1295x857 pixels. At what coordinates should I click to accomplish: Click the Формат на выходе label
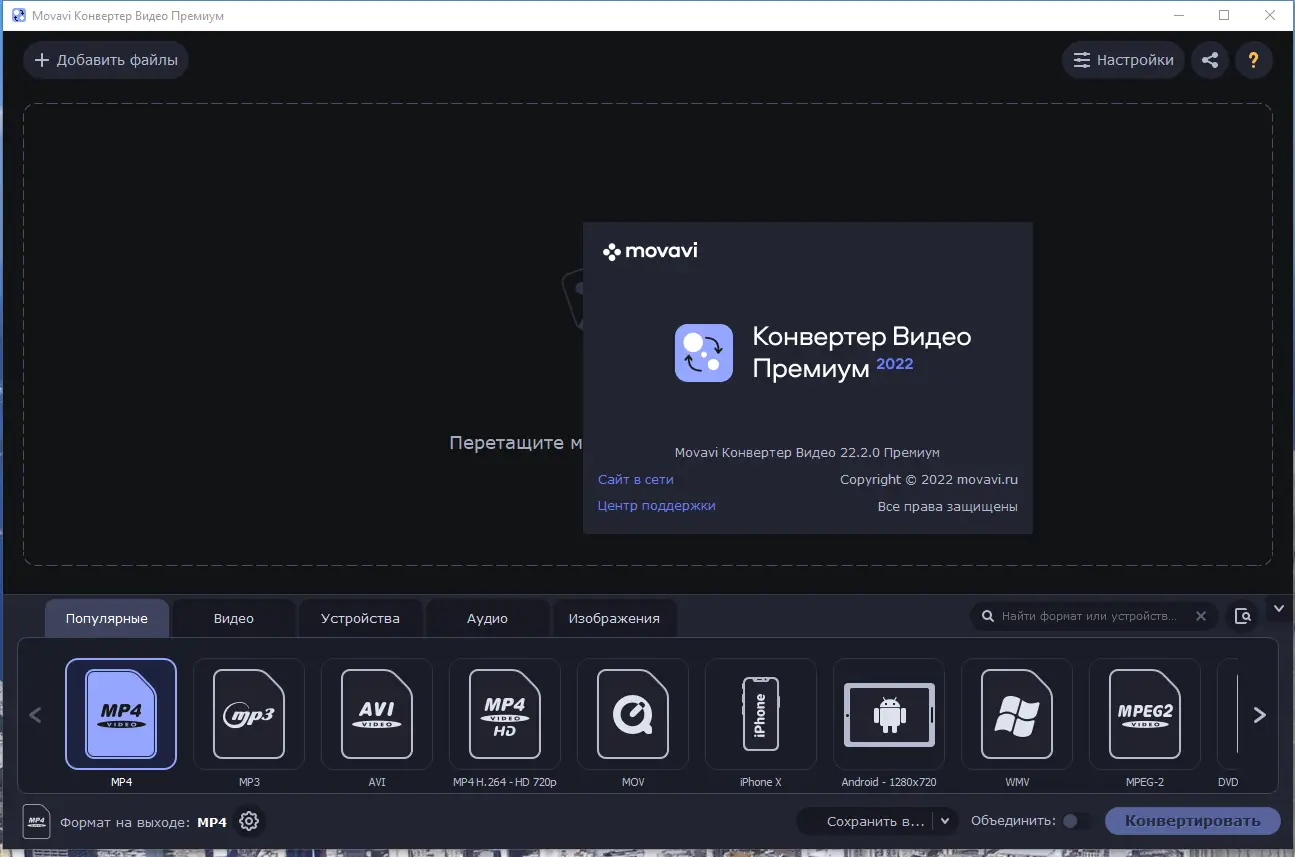(x=125, y=822)
